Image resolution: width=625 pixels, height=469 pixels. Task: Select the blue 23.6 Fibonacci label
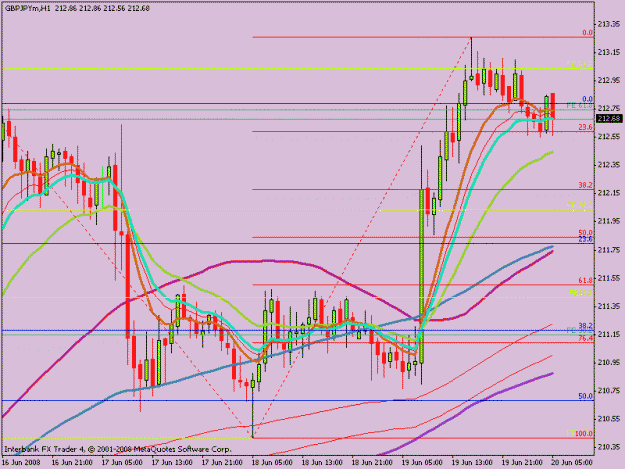[586, 239]
